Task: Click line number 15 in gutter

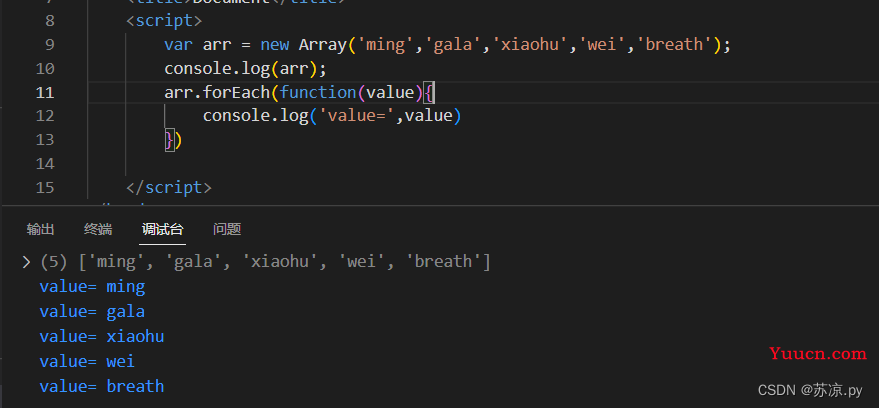Action: [x=45, y=188]
